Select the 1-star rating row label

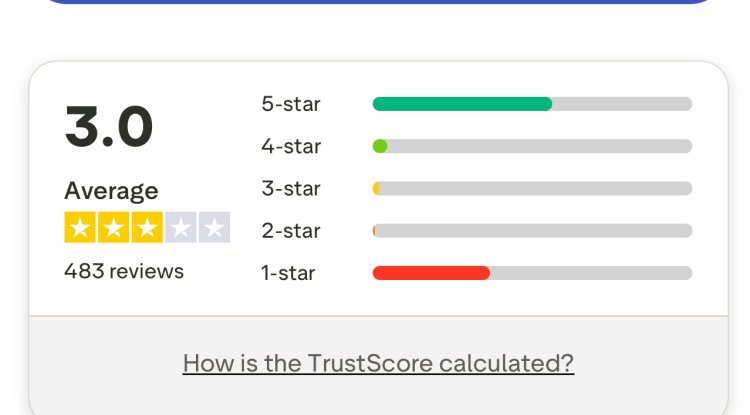288,273
